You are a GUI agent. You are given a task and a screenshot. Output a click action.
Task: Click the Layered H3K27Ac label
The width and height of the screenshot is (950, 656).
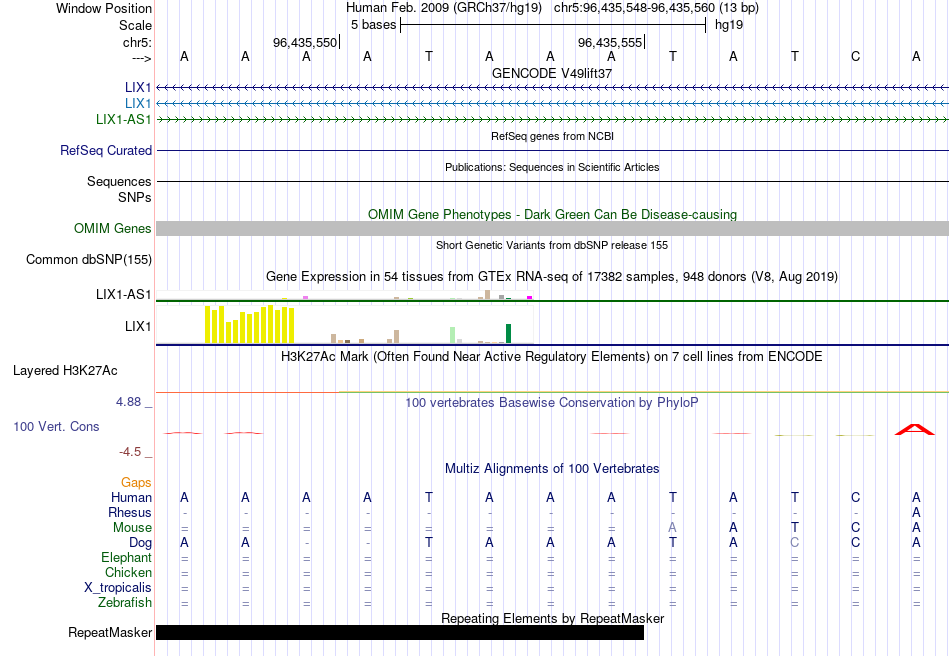pos(65,371)
